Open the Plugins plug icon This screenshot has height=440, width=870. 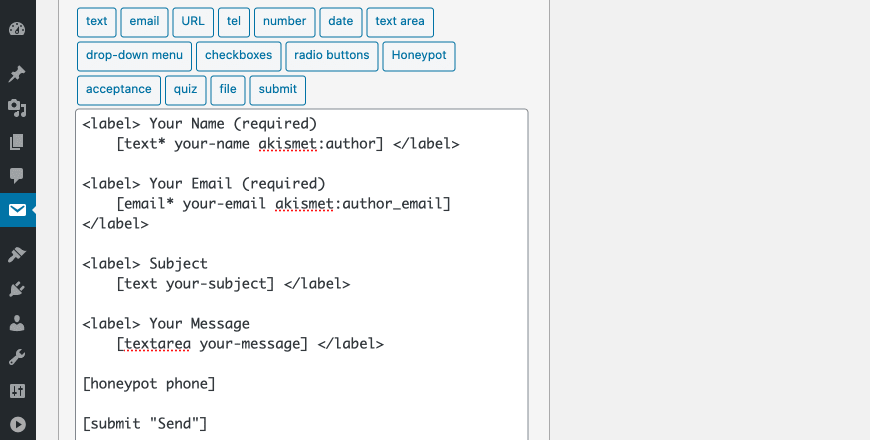coord(17,289)
